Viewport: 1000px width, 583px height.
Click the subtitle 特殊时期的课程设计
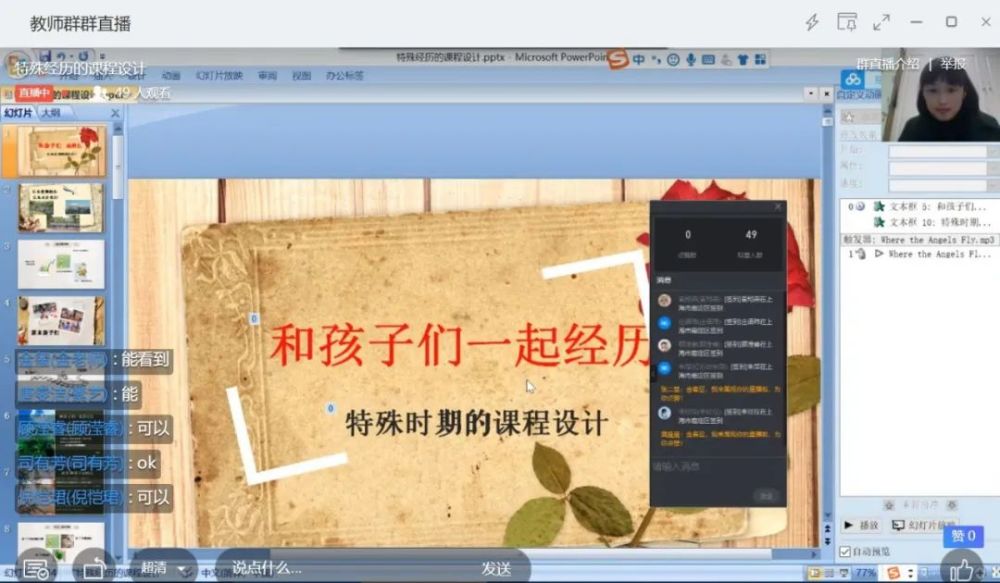(x=477, y=424)
